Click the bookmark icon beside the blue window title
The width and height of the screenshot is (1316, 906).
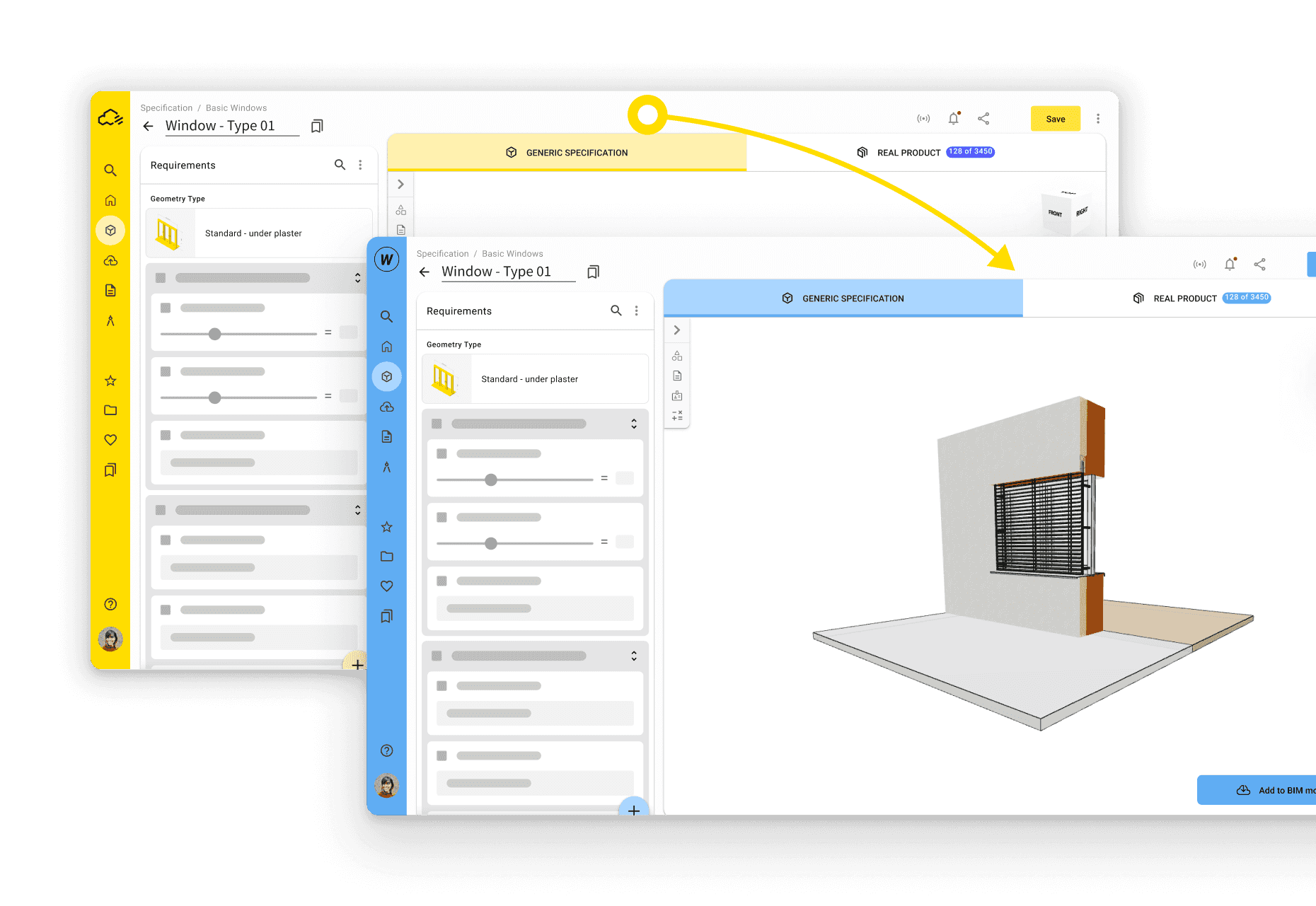click(593, 272)
